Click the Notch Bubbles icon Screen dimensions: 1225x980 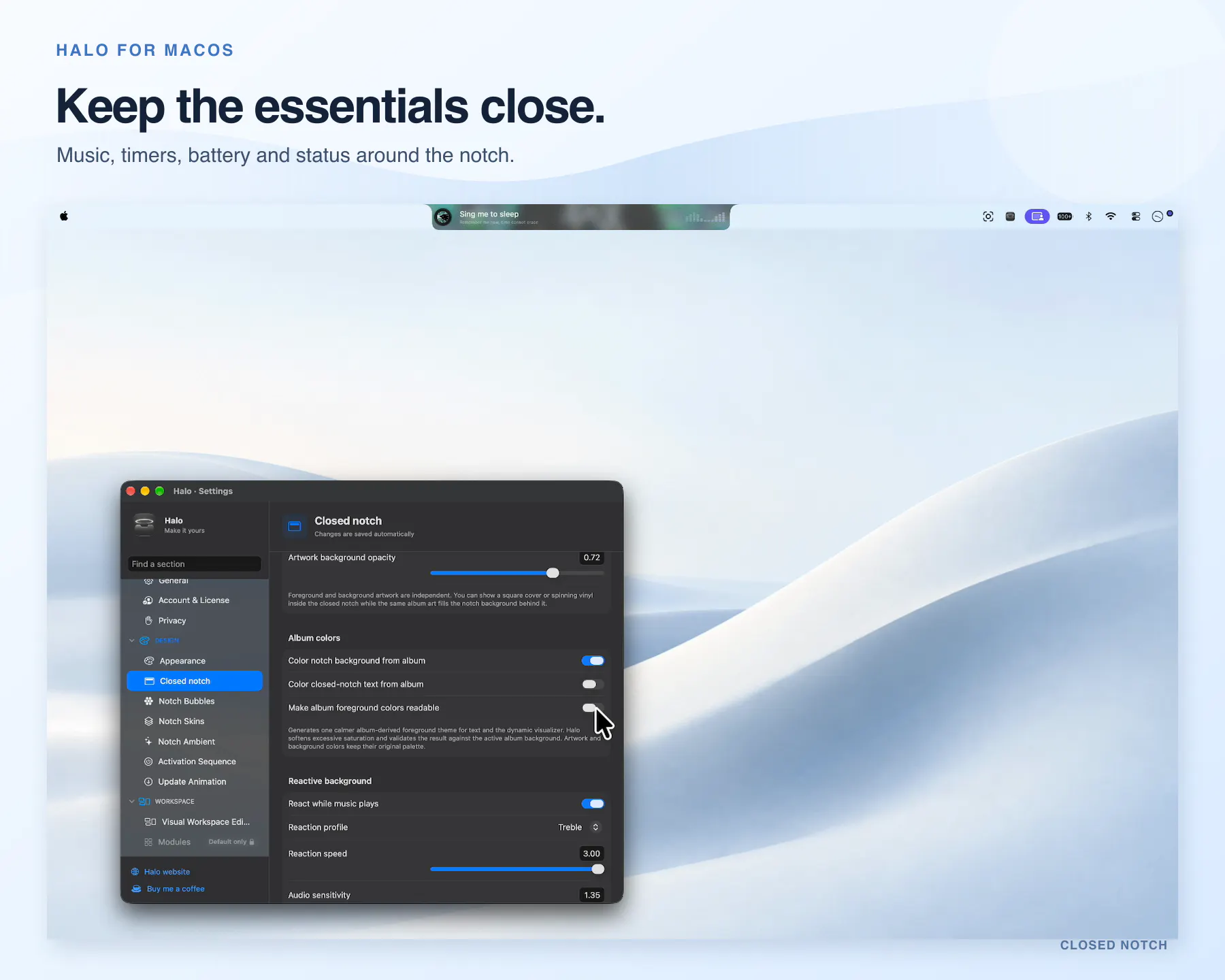[x=148, y=701]
